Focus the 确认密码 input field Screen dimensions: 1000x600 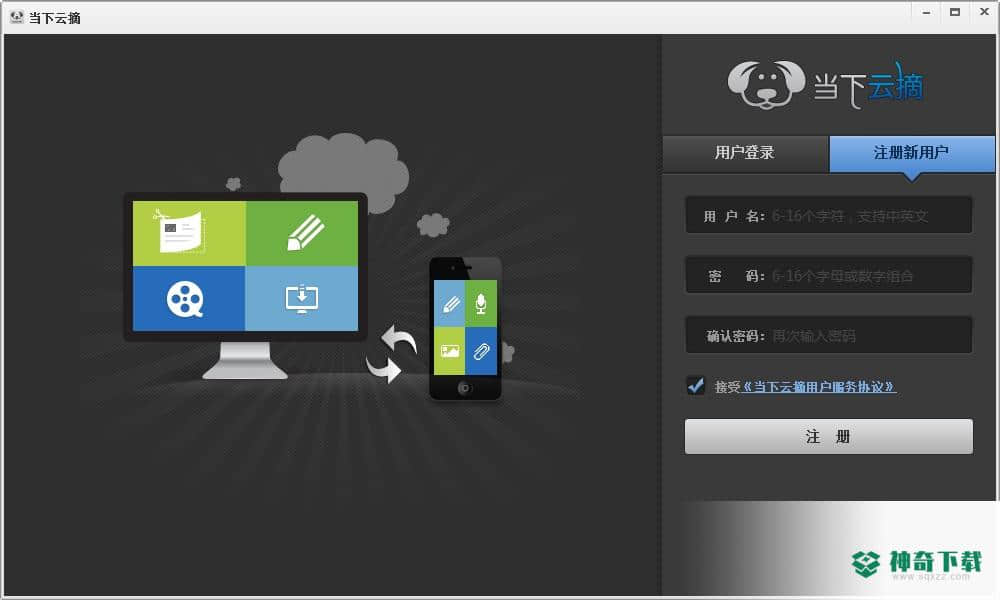tap(828, 335)
